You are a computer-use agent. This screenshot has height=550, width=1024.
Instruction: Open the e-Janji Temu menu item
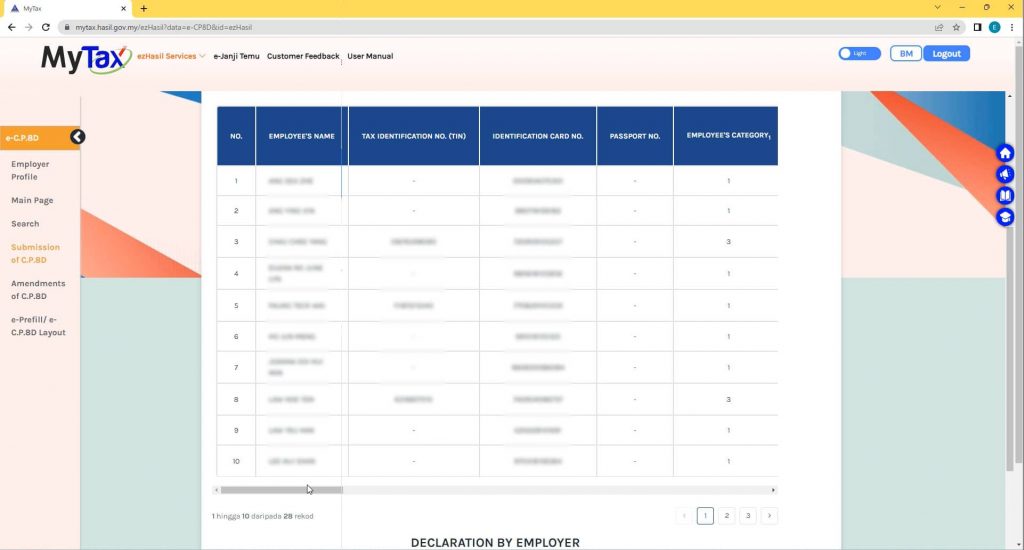click(236, 56)
